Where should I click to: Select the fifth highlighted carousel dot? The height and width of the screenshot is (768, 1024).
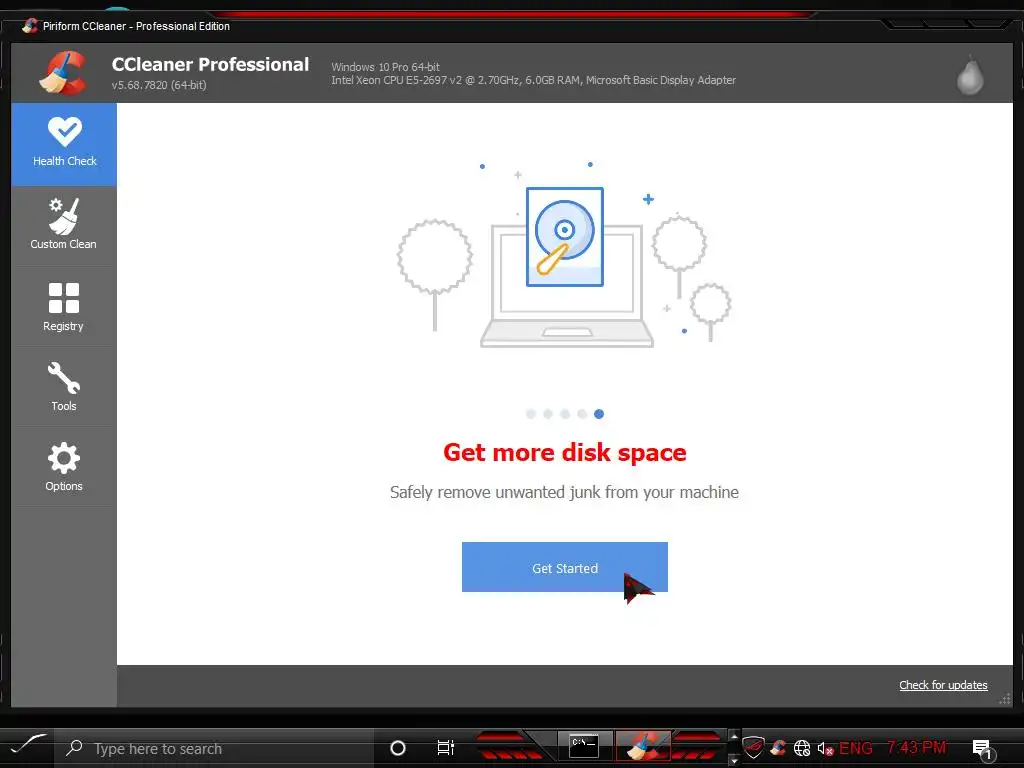click(x=599, y=414)
